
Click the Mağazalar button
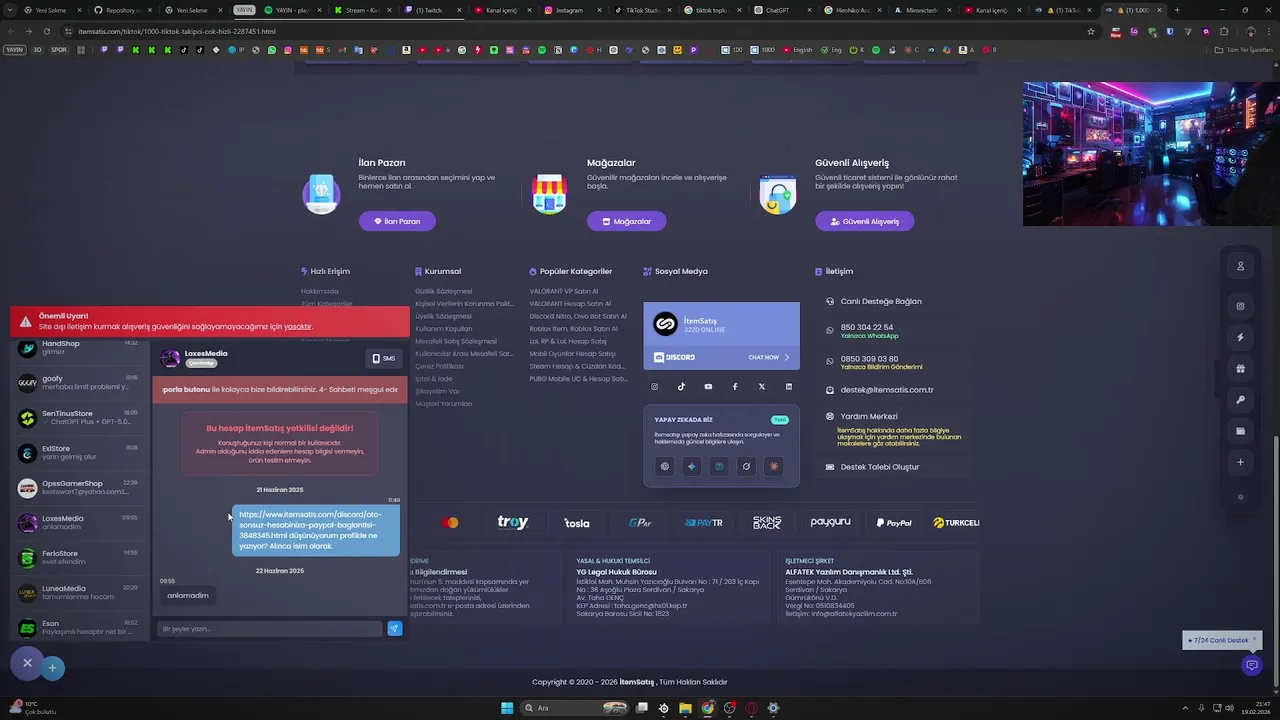[626, 221]
